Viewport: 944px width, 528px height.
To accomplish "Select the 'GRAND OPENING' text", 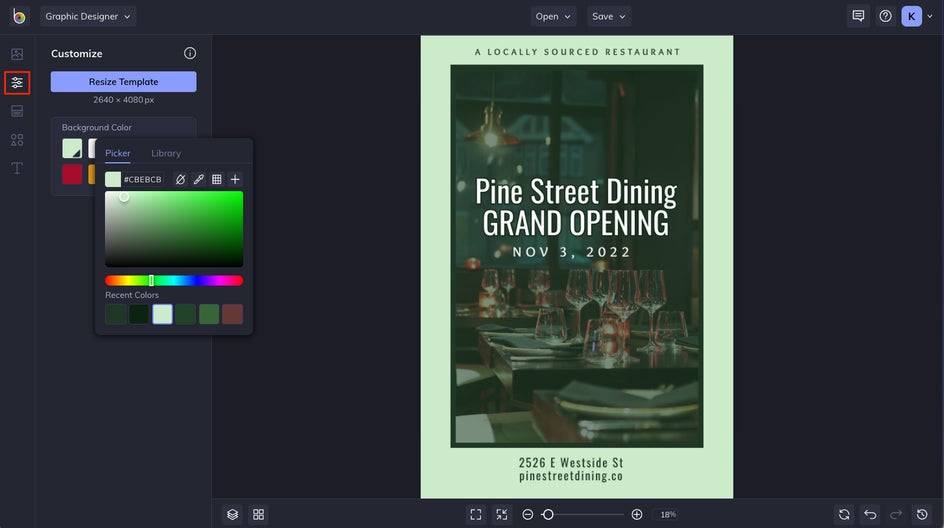I will click(576, 223).
